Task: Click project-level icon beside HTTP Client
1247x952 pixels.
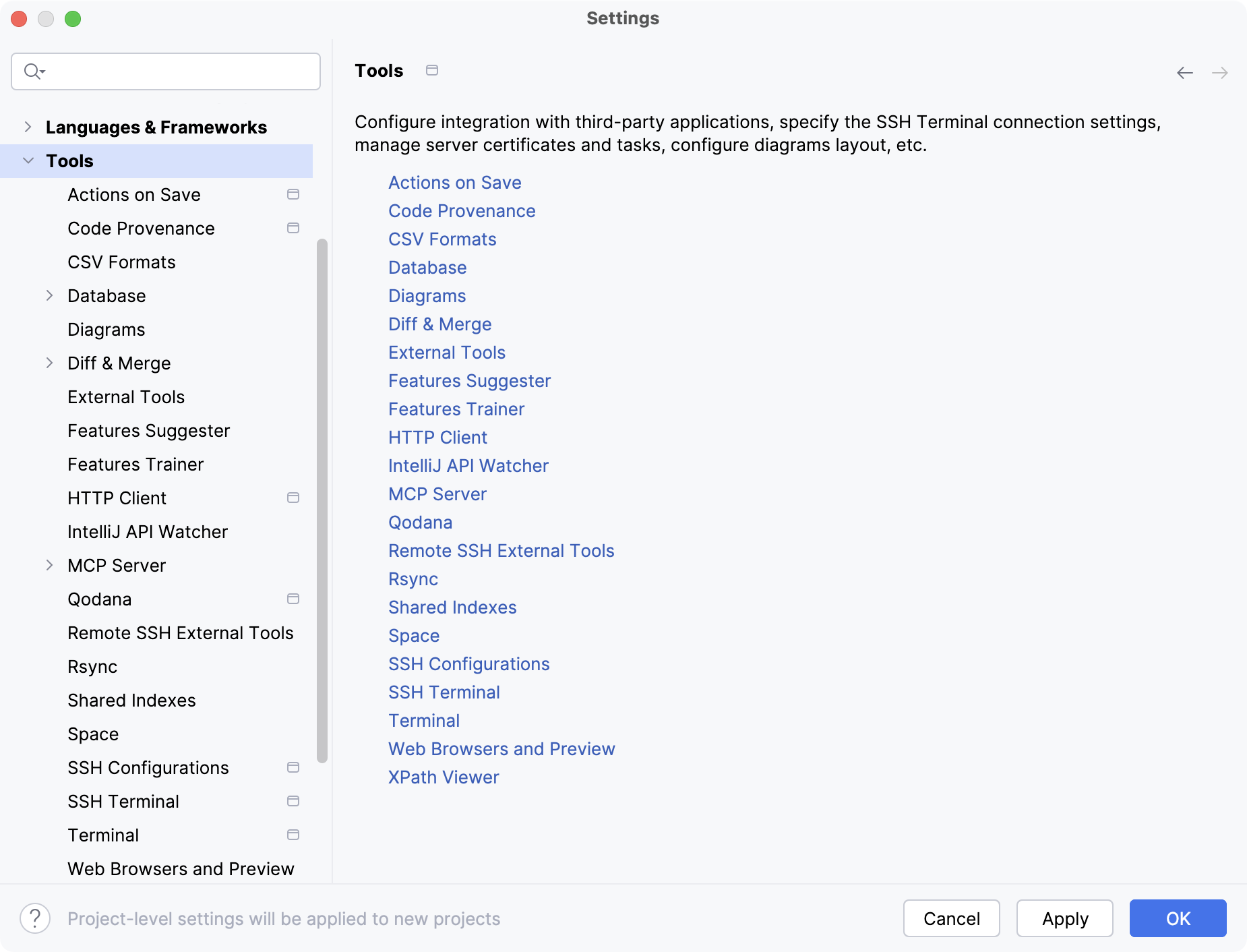Action: click(293, 498)
